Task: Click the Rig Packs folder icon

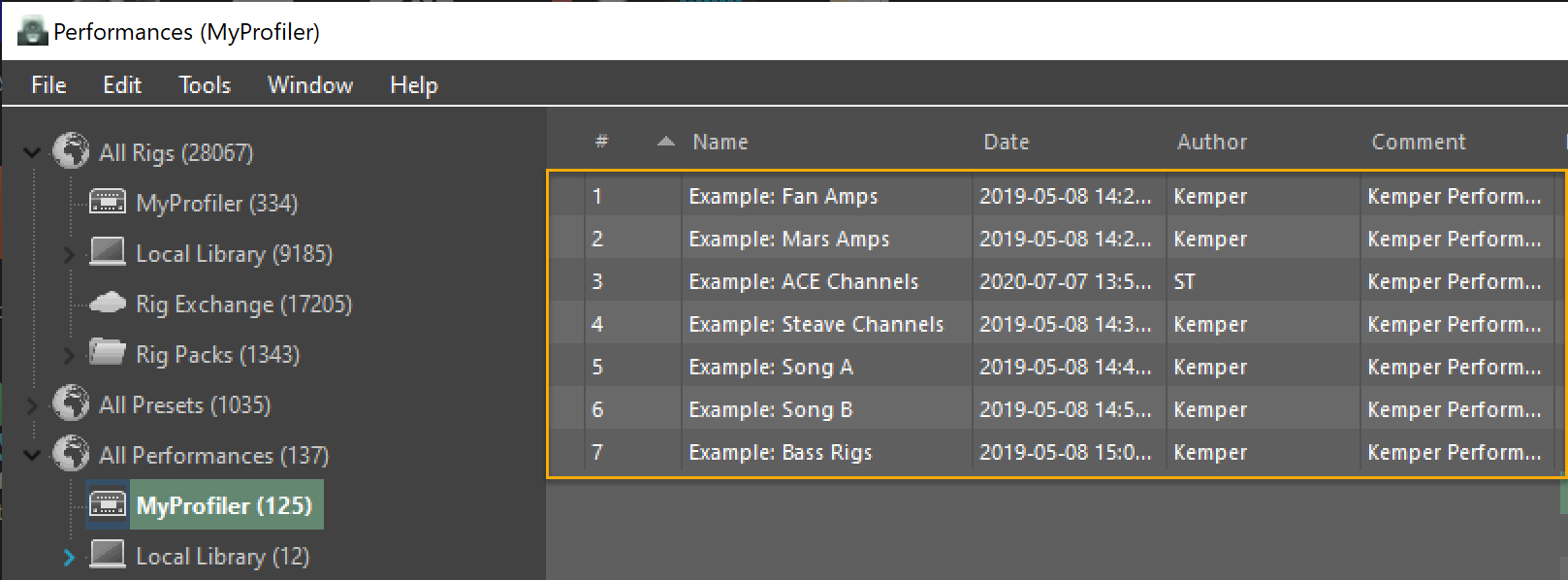Action: [x=107, y=352]
